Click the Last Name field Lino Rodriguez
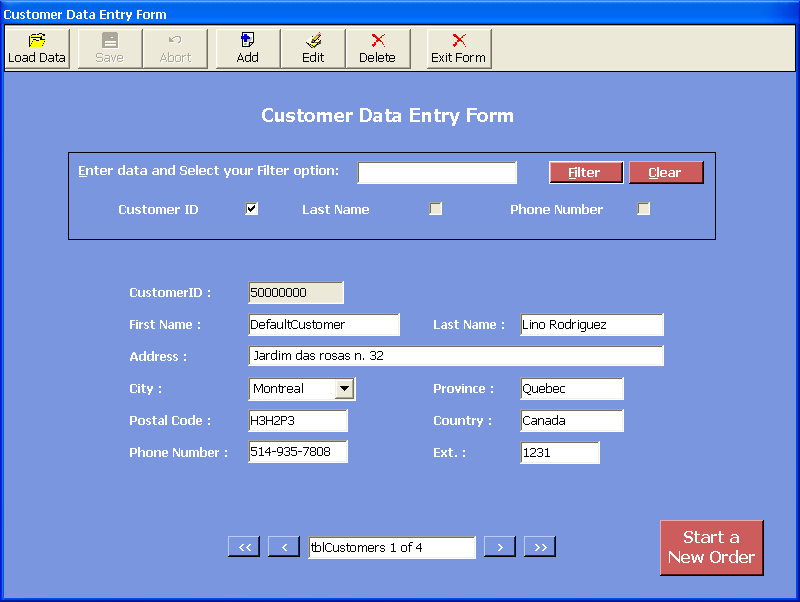Viewport: 800px width, 602px height. tap(592, 324)
